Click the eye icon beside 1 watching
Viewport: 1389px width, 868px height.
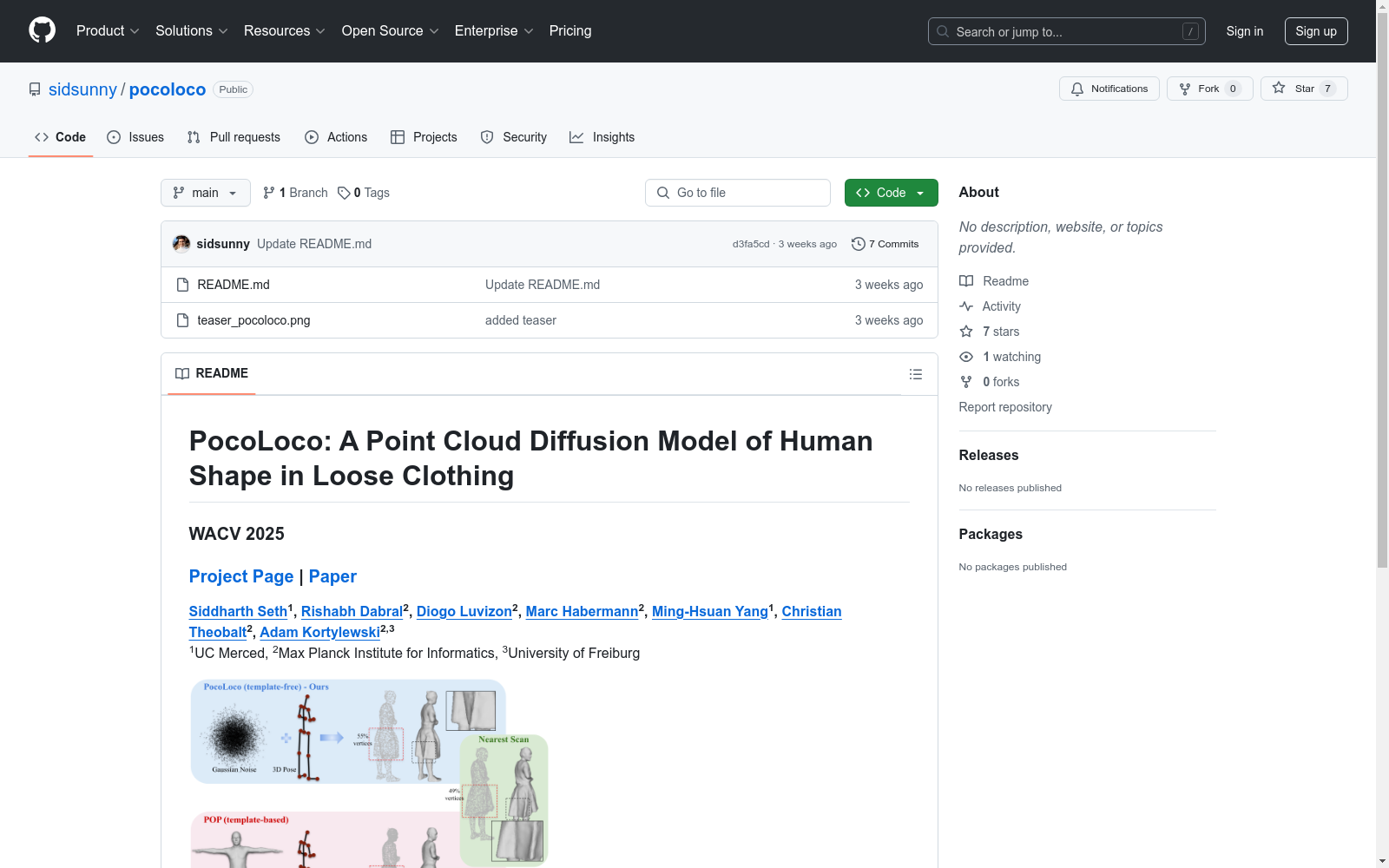pyautogui.click(x=966, y=357)
